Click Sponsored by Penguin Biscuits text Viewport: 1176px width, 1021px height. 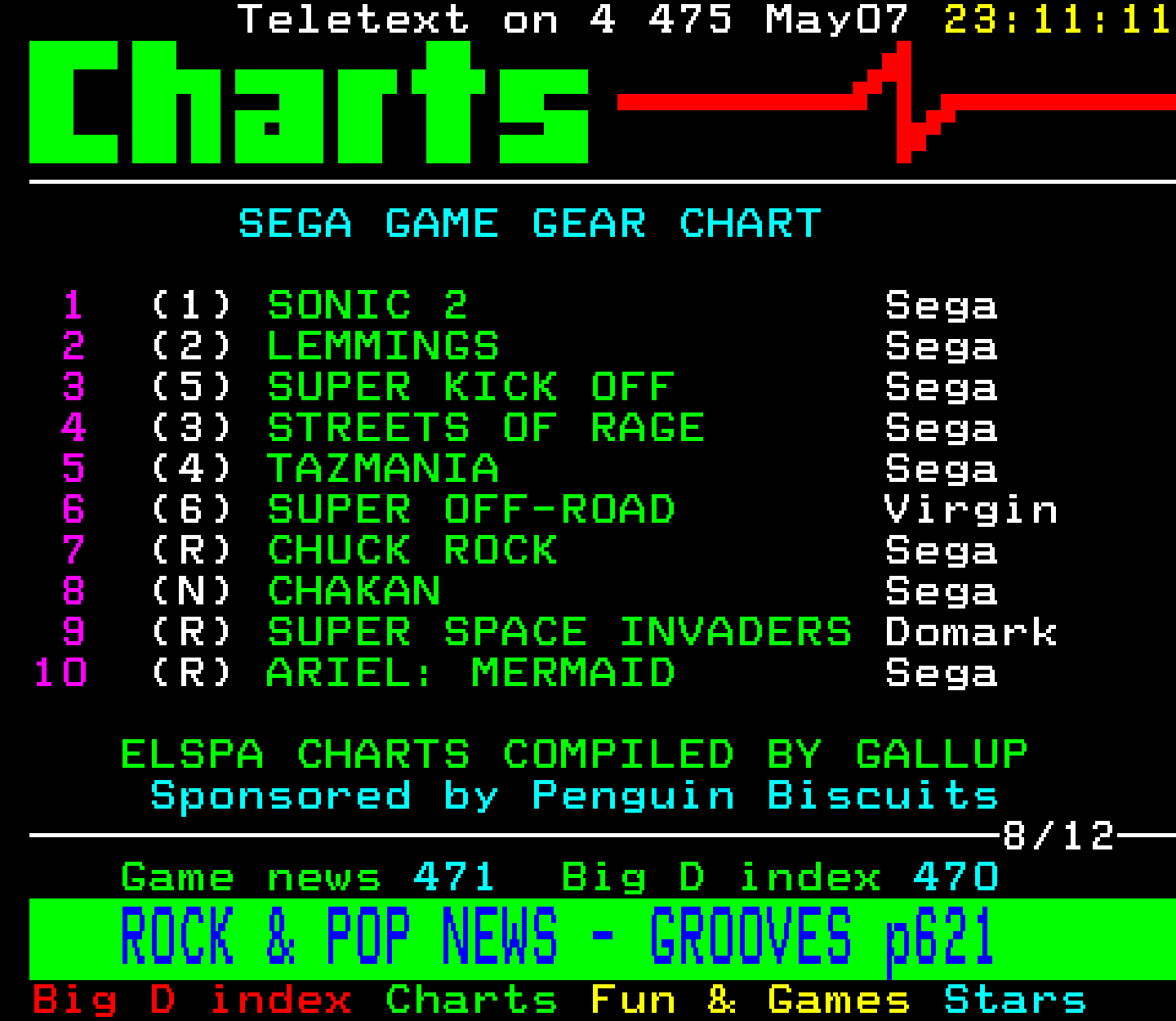(x=574, y=796)
